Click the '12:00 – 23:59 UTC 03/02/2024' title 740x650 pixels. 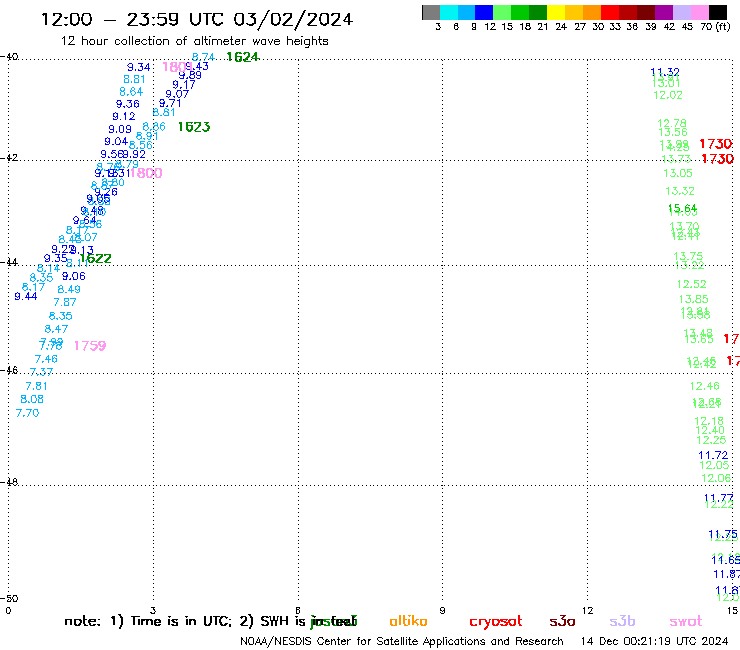point(197,19)
